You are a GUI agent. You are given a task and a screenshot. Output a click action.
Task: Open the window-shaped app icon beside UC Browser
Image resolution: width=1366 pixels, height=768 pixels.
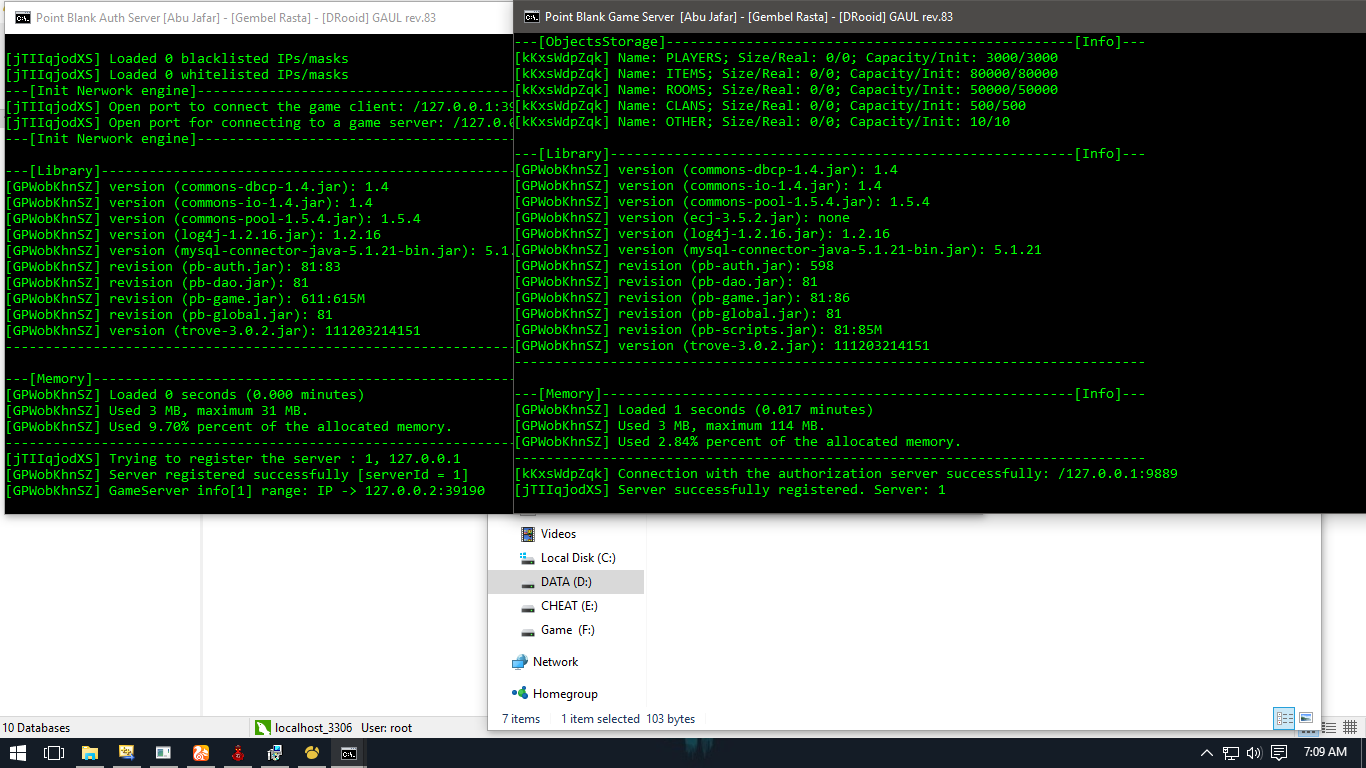[164, 752]
